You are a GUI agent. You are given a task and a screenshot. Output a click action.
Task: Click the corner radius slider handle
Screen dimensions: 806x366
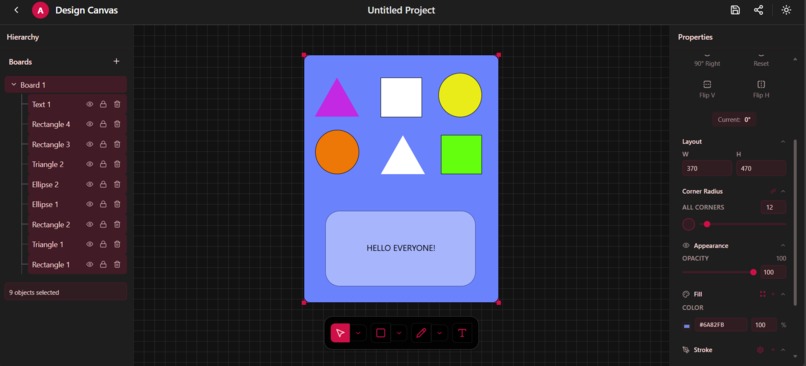tap(707, 224)
